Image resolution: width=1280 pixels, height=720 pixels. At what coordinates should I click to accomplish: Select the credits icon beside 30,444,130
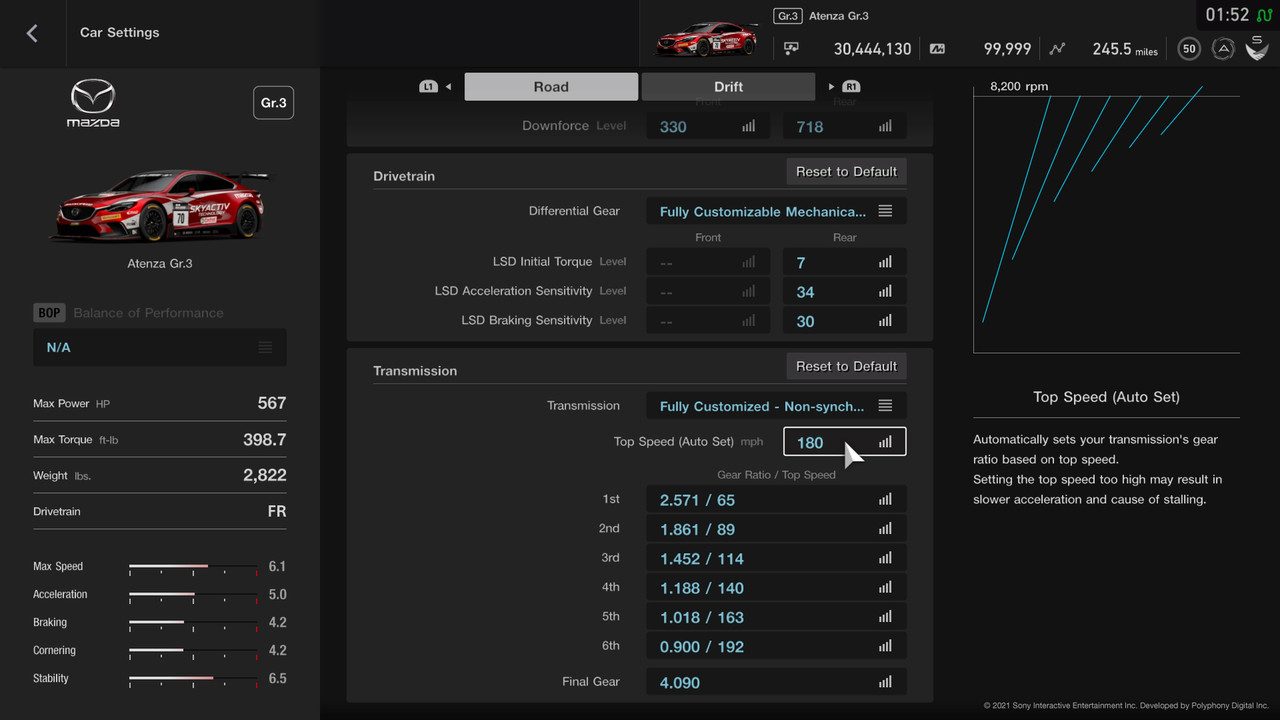point(791,48)
